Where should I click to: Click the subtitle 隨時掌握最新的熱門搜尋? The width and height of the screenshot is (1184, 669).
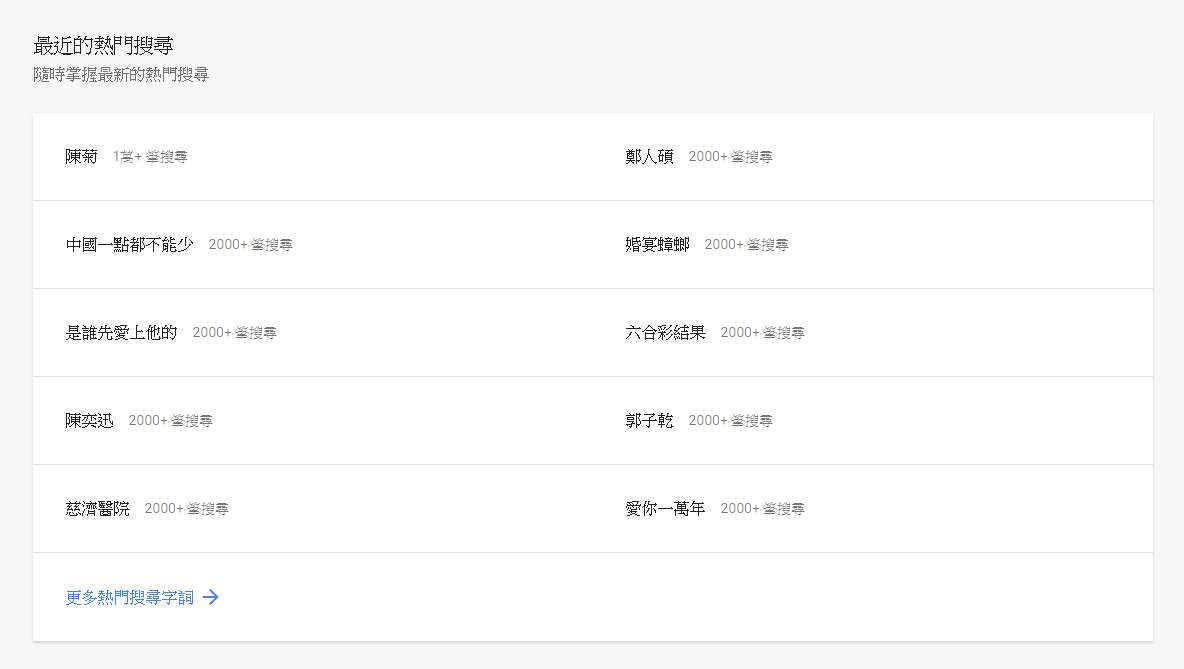point(121,75)
